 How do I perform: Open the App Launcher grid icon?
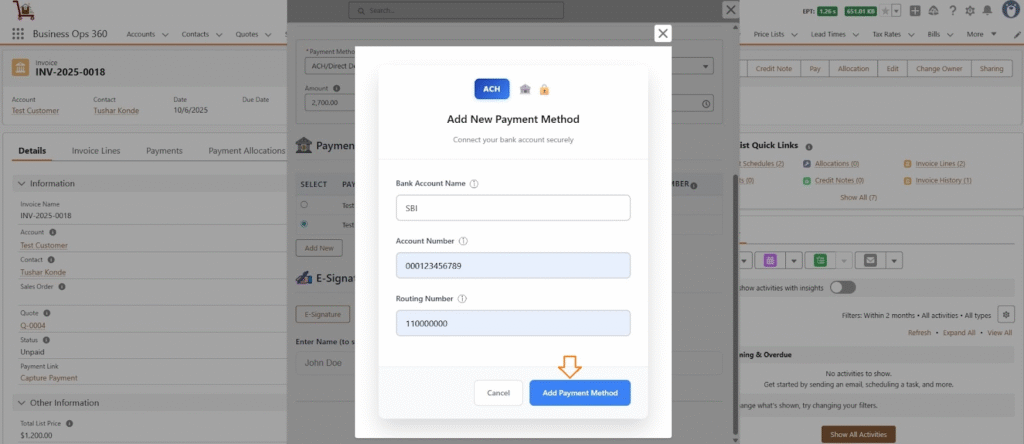18,33
